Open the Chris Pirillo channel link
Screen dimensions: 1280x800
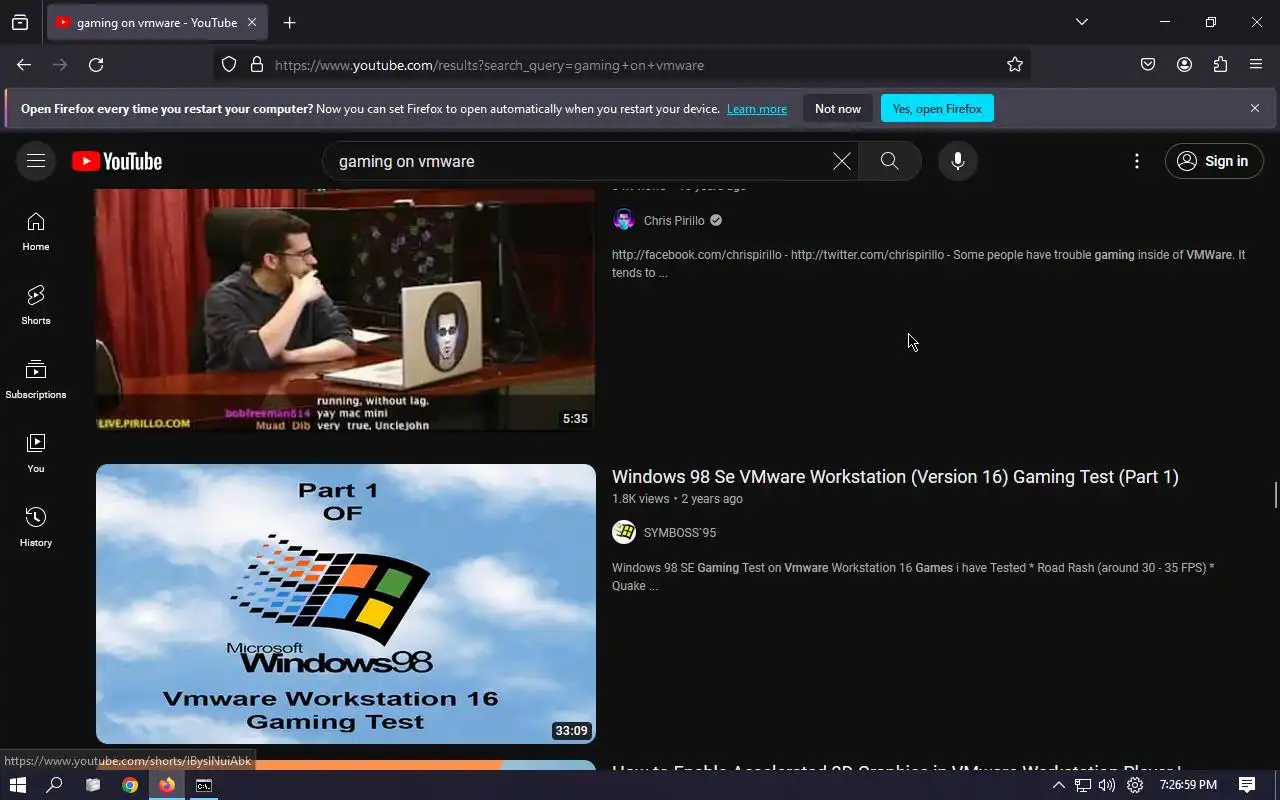click(x=674, y=220)
